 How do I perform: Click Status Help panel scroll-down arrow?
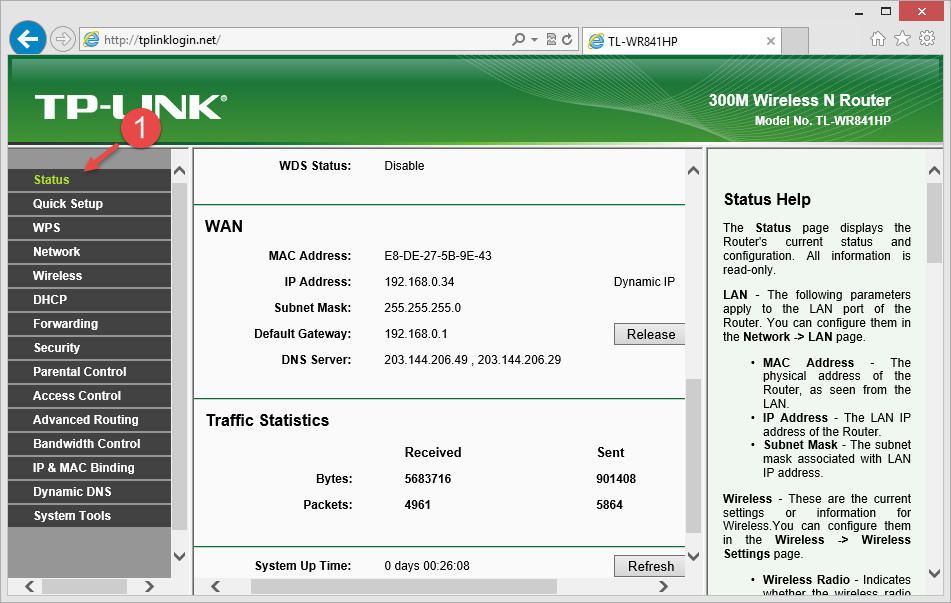935,573
